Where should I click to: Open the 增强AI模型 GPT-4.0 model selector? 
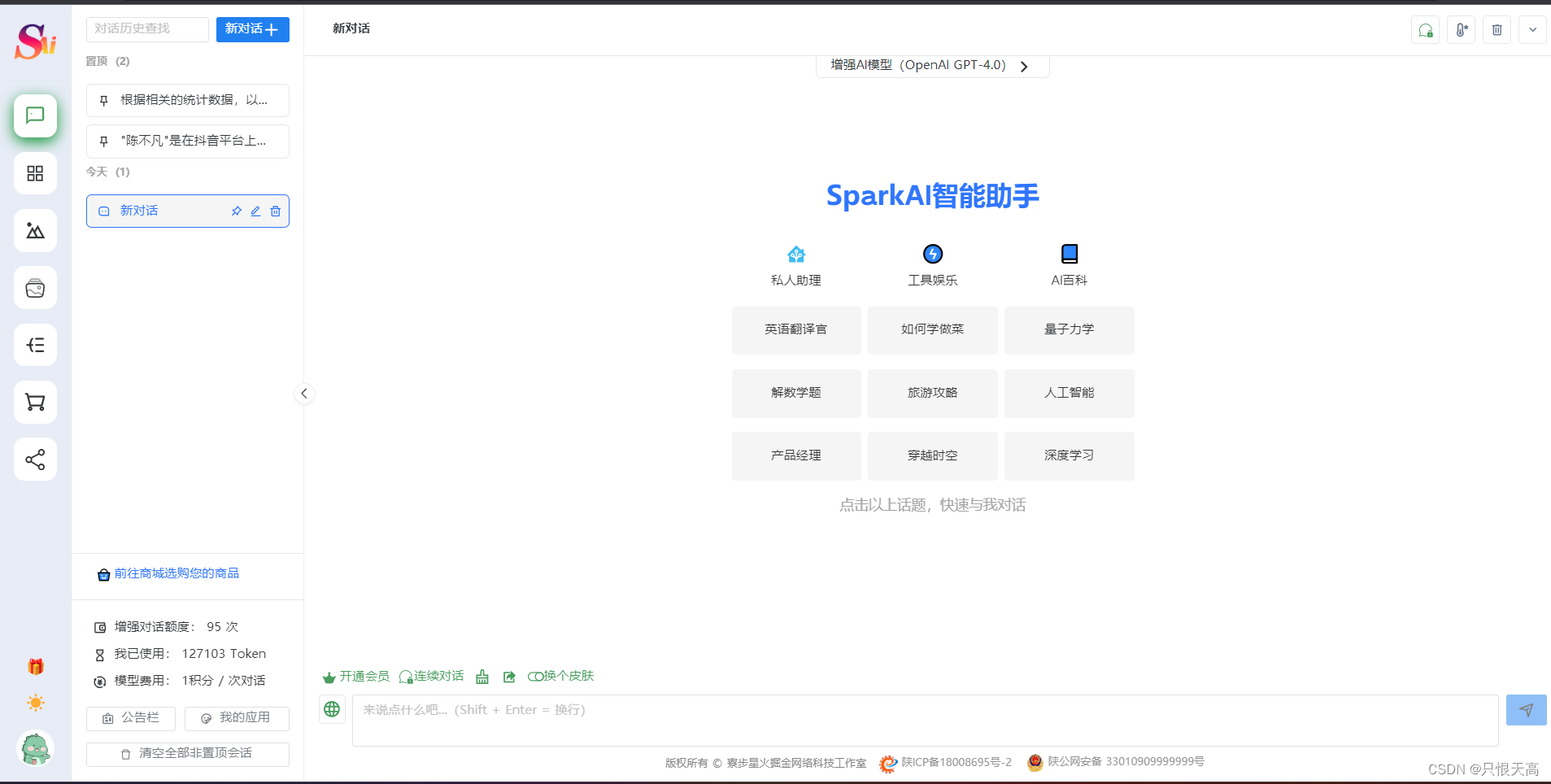[932, 66]
